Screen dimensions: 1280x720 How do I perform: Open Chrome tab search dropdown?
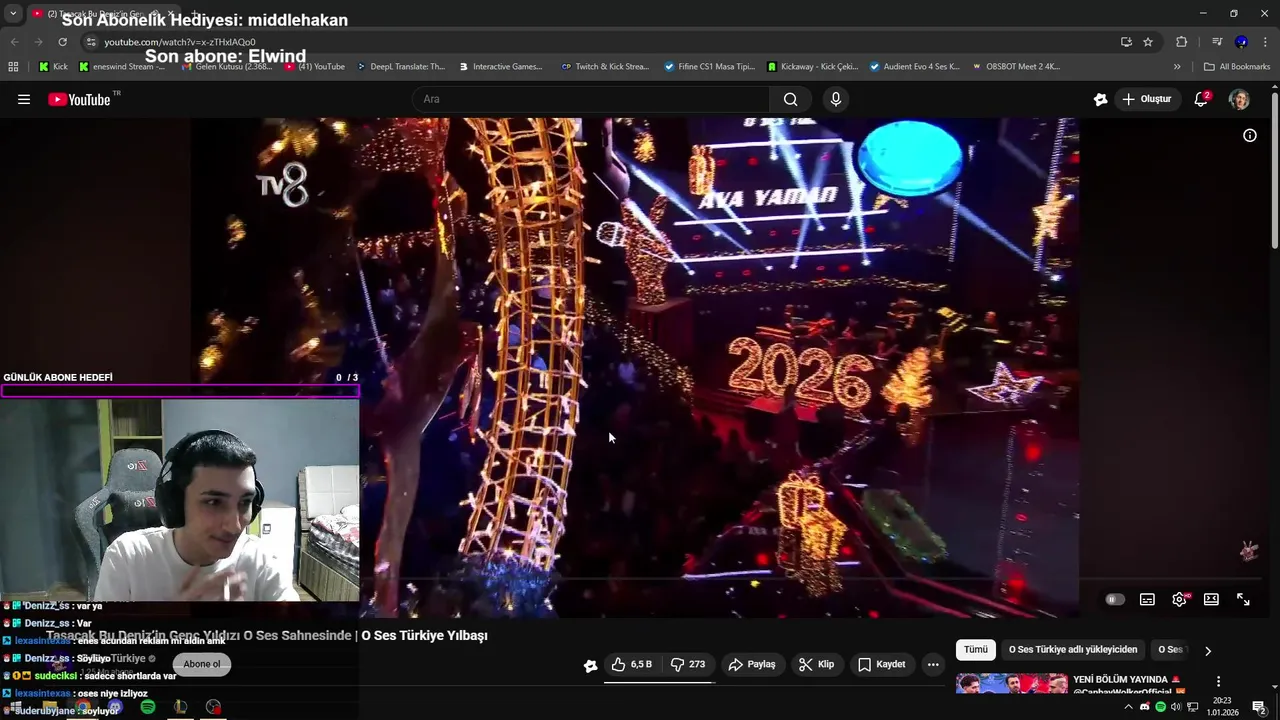pos(13,13)
